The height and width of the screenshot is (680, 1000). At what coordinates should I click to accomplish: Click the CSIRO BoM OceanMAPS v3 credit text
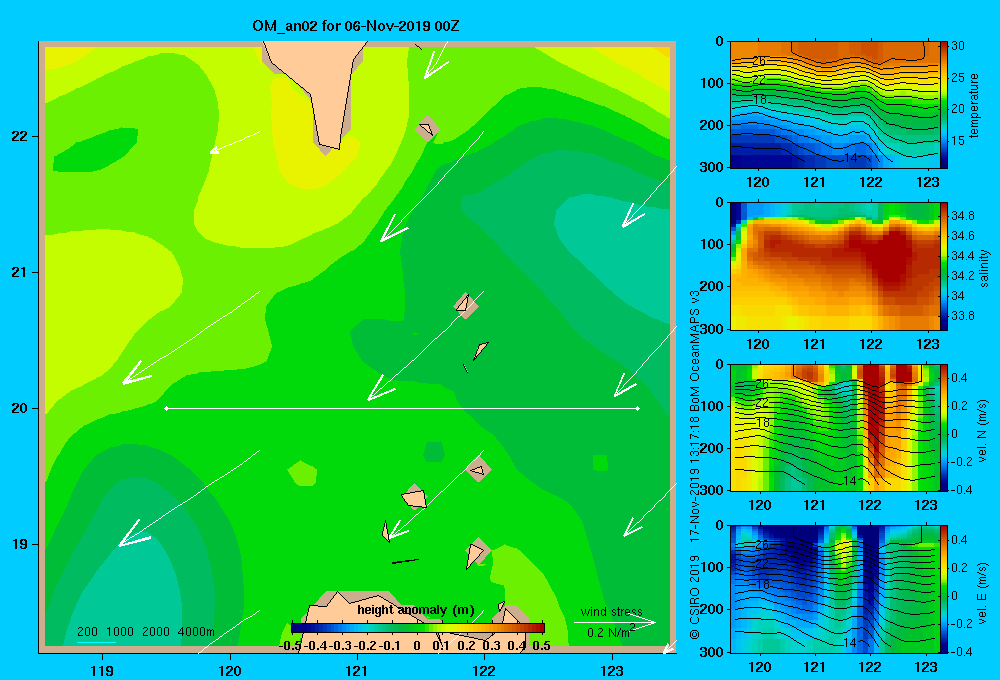point(695,463)
